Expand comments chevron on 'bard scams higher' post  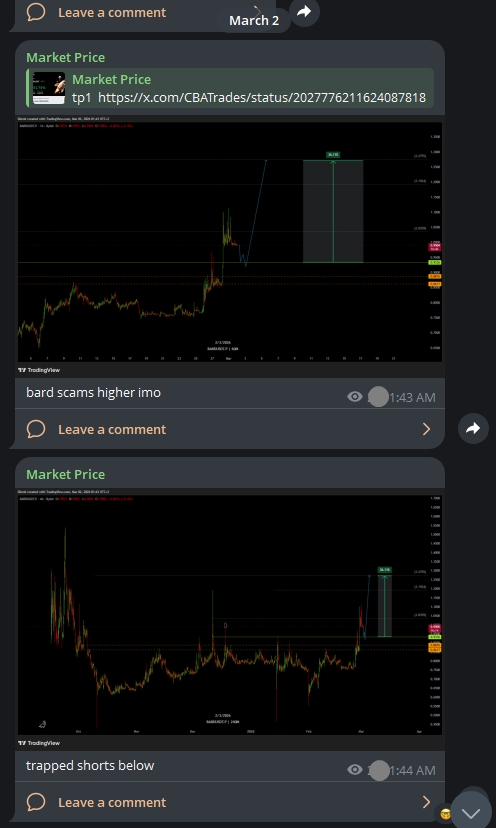(426, 429)
